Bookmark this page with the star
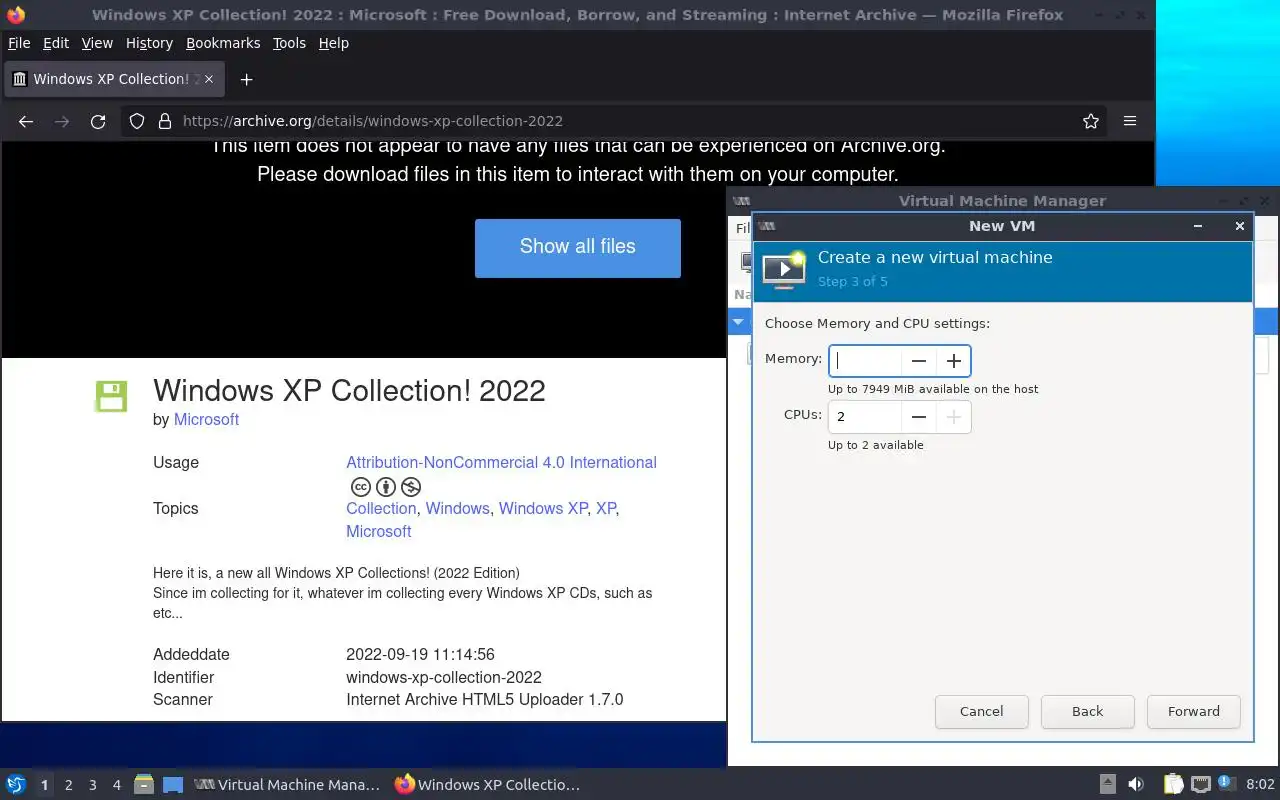Image resolution: width=1280 pixels, height=800 pixels. tap(1091, 121)
